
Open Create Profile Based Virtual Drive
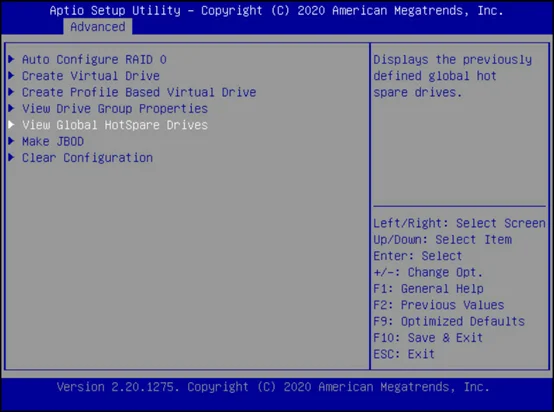click(139, 92)
